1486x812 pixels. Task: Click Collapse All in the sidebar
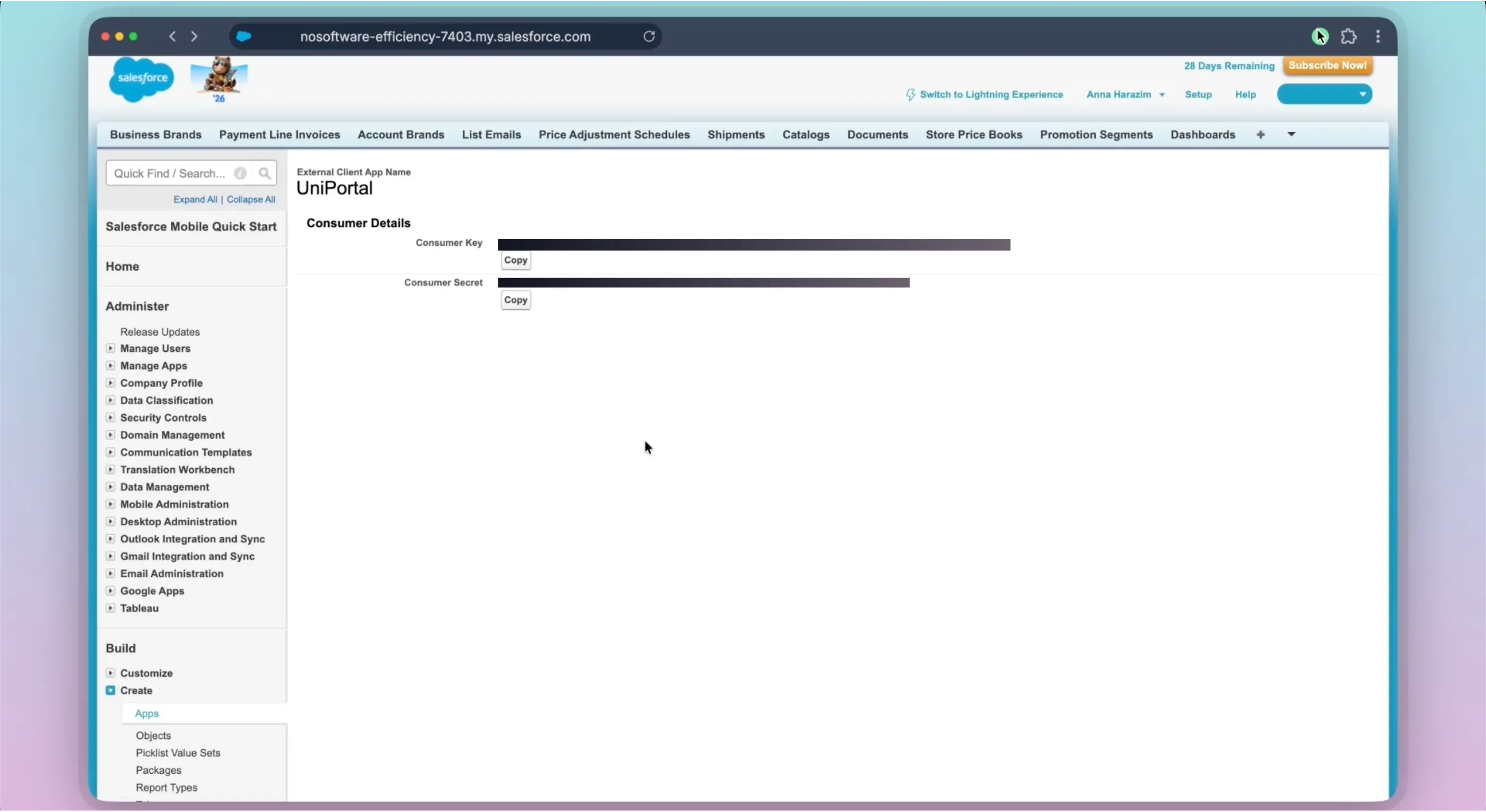251,199
